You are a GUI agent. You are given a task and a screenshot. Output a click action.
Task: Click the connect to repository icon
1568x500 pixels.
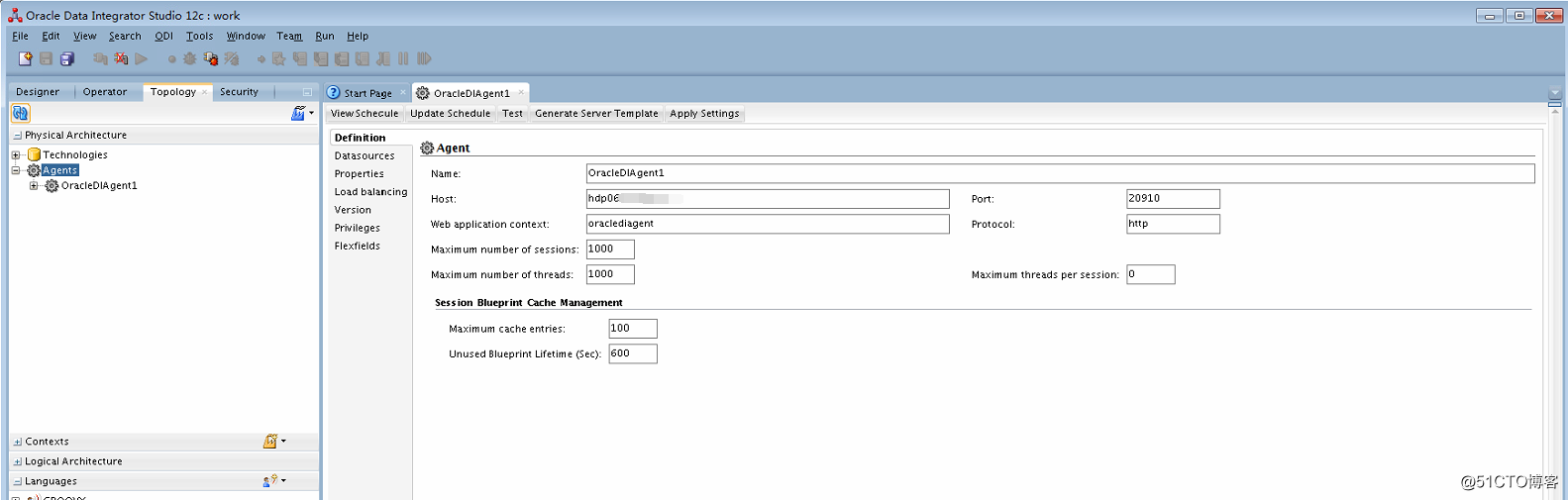(100, 59)
